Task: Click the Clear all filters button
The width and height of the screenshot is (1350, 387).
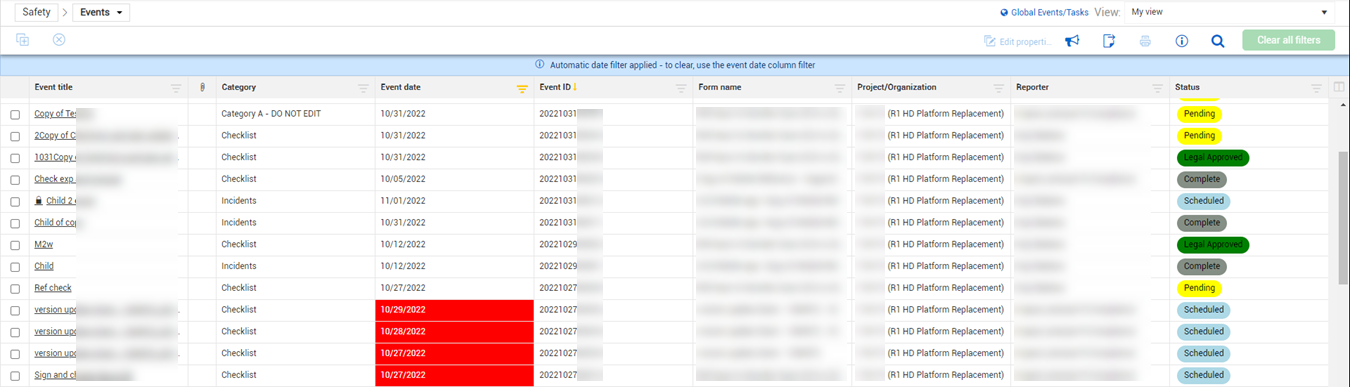Action: 1288,40
